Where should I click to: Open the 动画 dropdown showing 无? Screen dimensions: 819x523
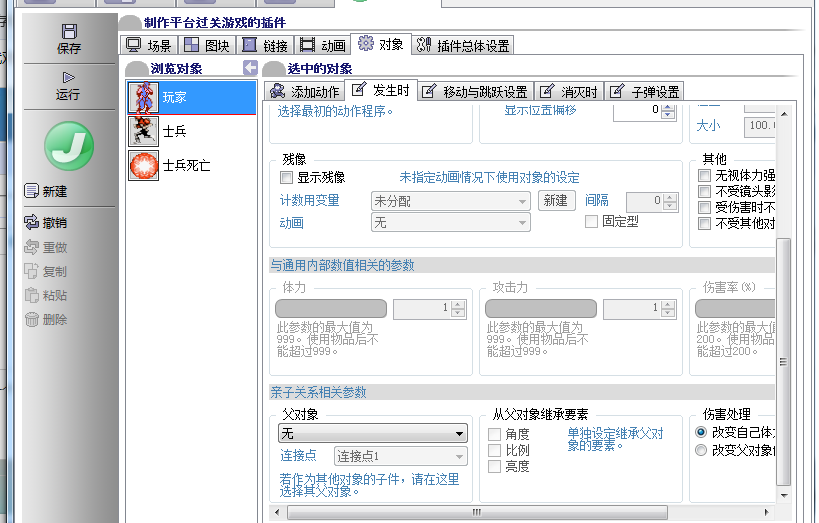click(450, 223)
